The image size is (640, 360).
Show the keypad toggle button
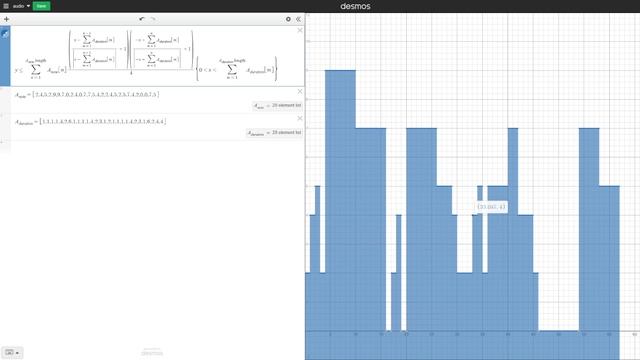12,353
